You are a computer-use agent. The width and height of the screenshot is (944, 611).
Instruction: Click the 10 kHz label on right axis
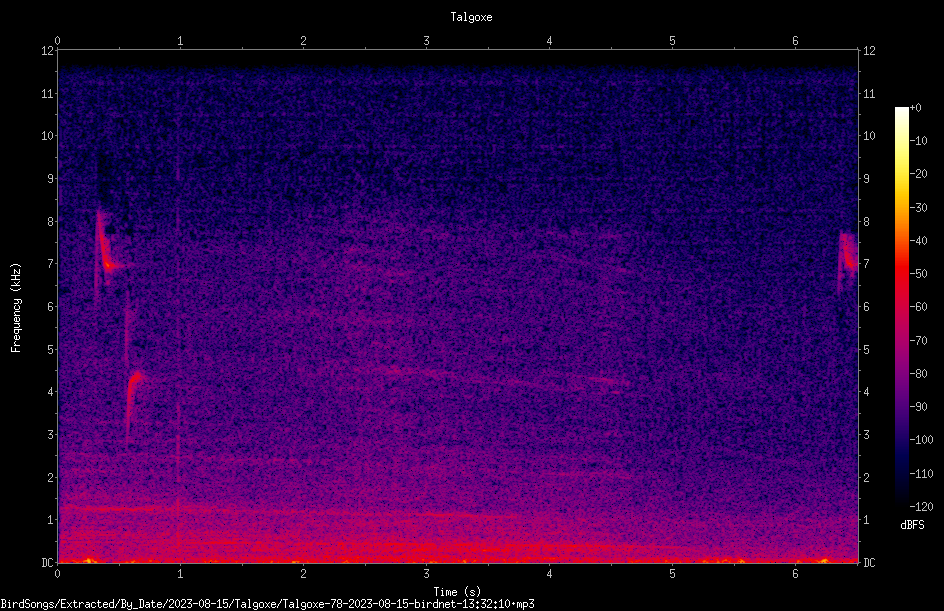pyautogui.click(x=869, y=136)
